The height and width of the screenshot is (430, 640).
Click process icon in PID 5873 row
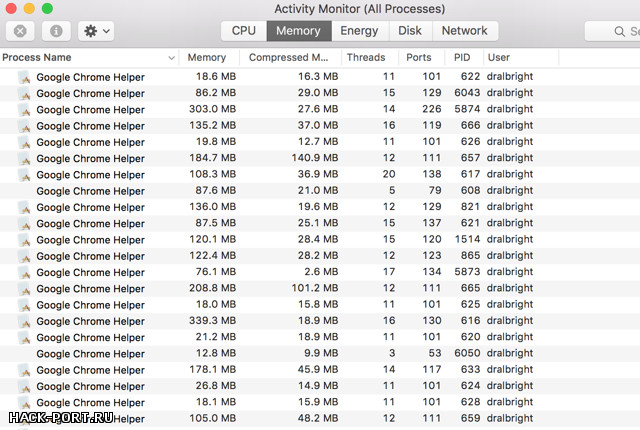24,273
